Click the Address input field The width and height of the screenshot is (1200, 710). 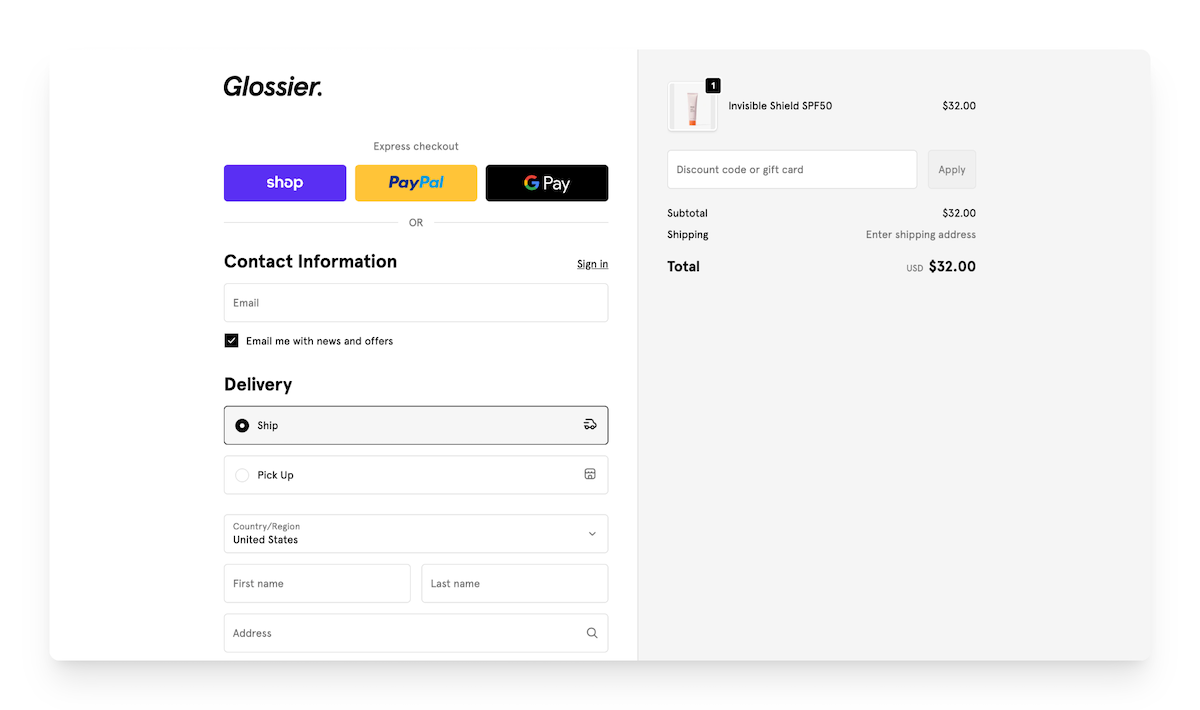pos(400,633)
